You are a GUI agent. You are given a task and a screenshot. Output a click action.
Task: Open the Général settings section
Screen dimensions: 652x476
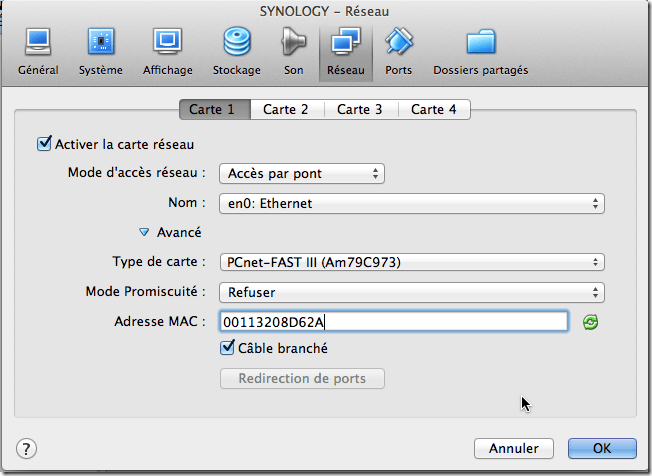(38, 52)
